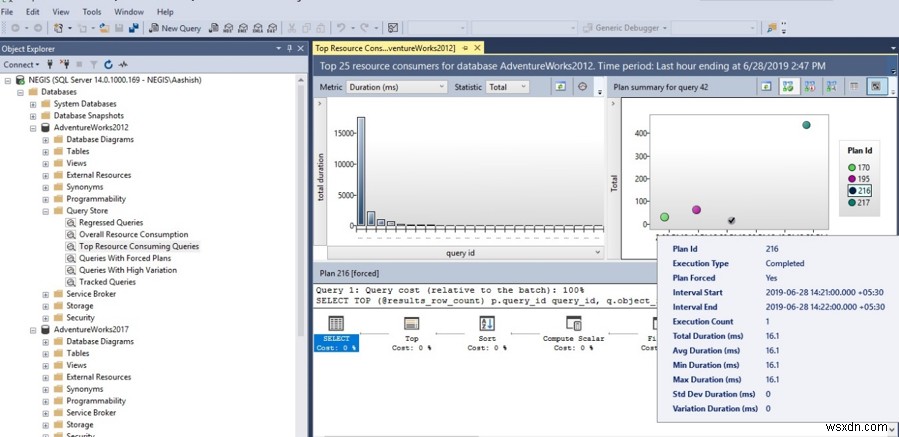Viewport: 899px width, 437px height.
Task: Collapse the Query Store node
Action: click(45, 211)
